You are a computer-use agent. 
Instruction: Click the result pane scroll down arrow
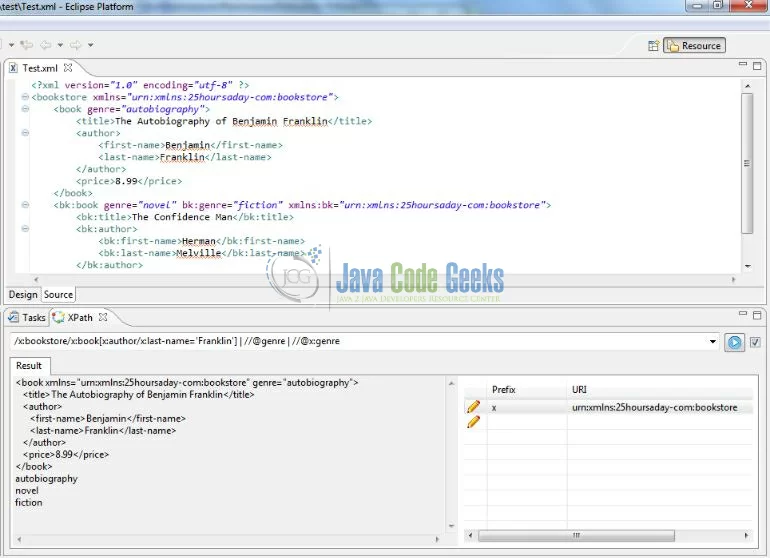[x=451, y=526]
